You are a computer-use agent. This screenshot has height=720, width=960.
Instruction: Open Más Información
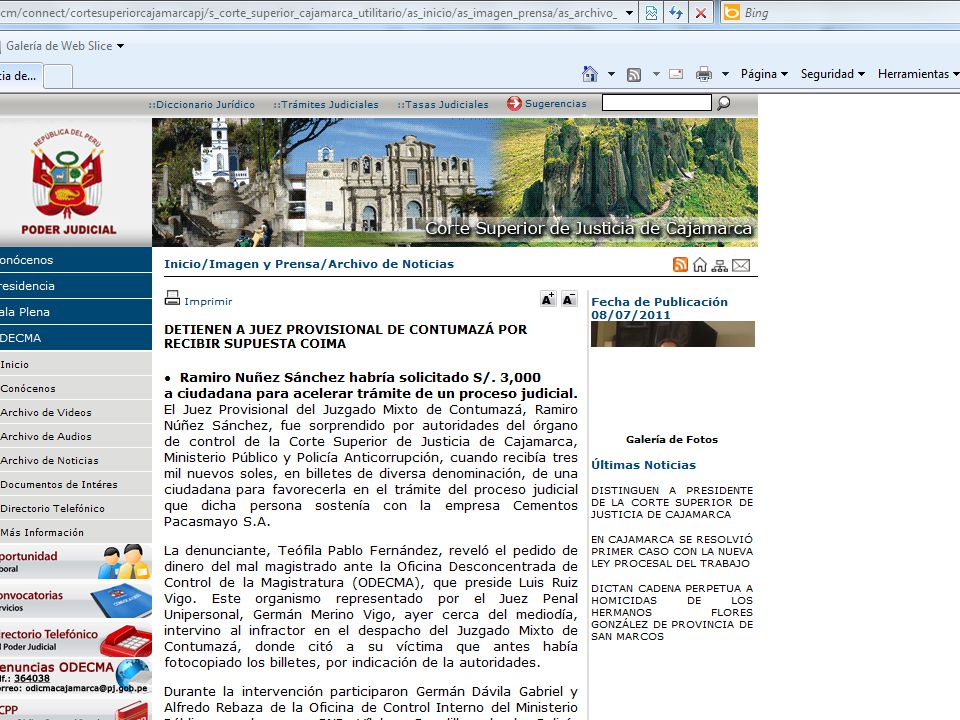coord(76,532)
